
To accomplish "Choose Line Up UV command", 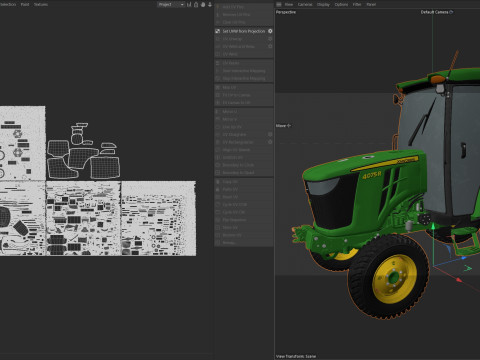I will [x=244, y=127].
